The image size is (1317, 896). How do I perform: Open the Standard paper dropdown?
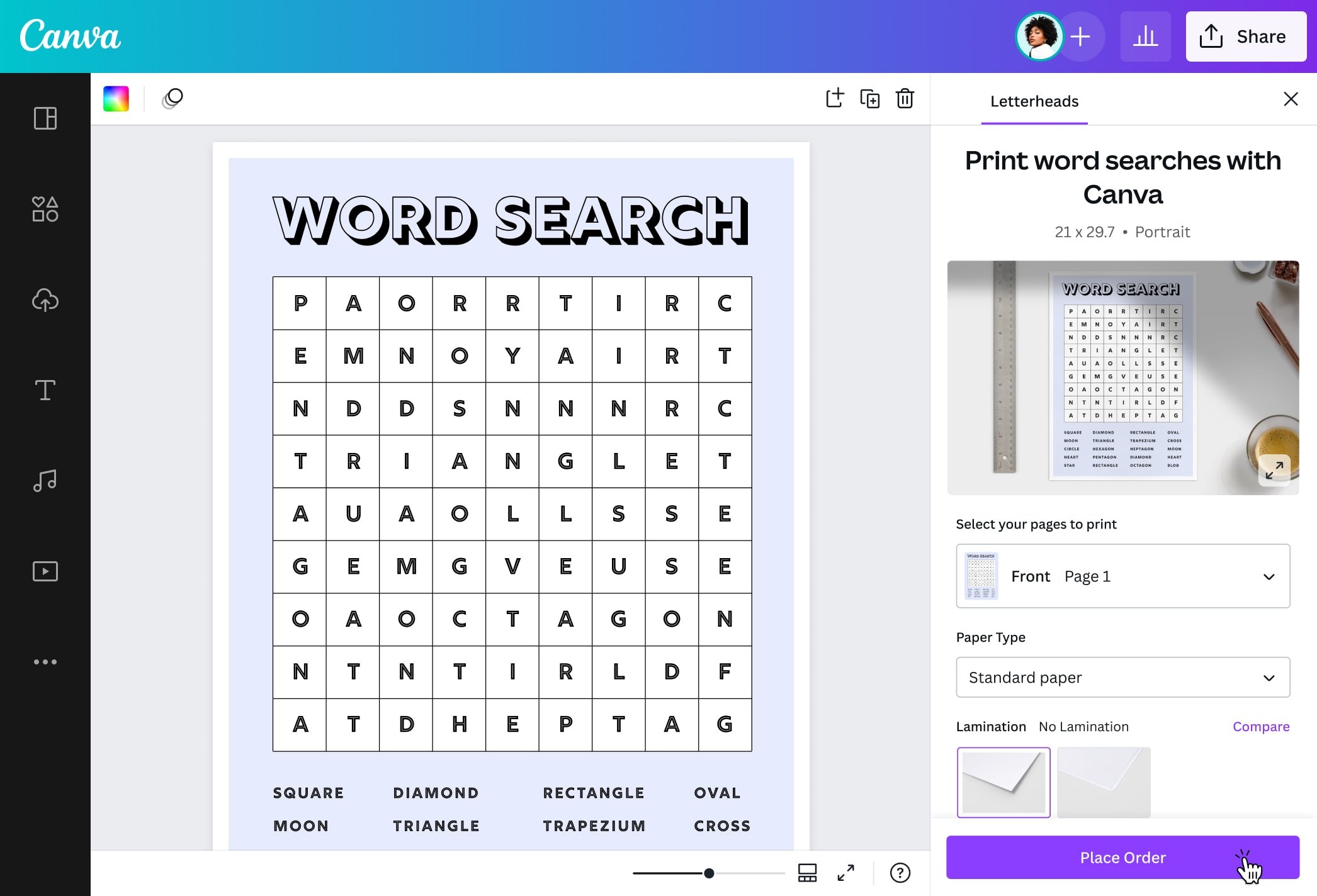pos(1122,677)
